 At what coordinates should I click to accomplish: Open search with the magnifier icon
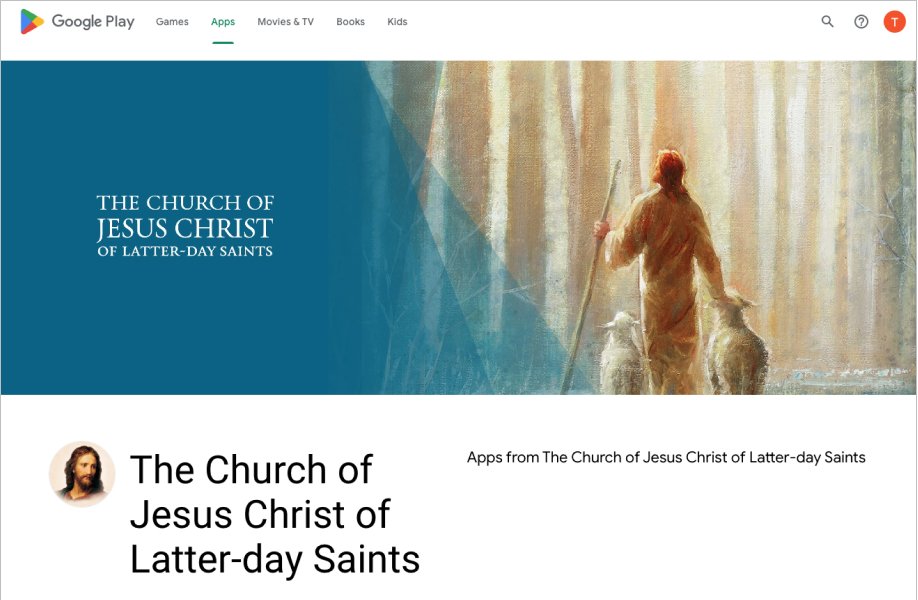coord(827,22)
